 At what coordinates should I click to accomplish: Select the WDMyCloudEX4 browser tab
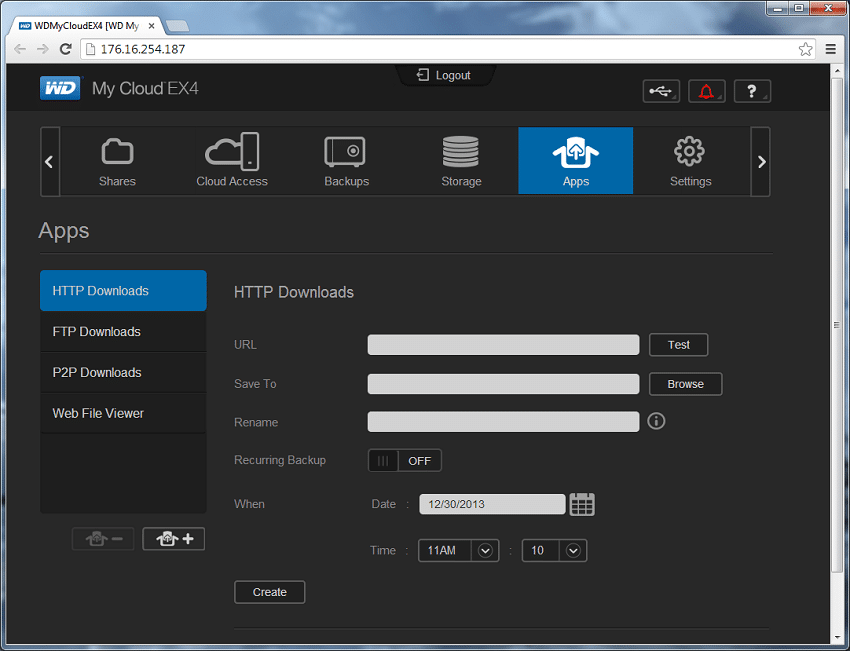tap(86, 26)
